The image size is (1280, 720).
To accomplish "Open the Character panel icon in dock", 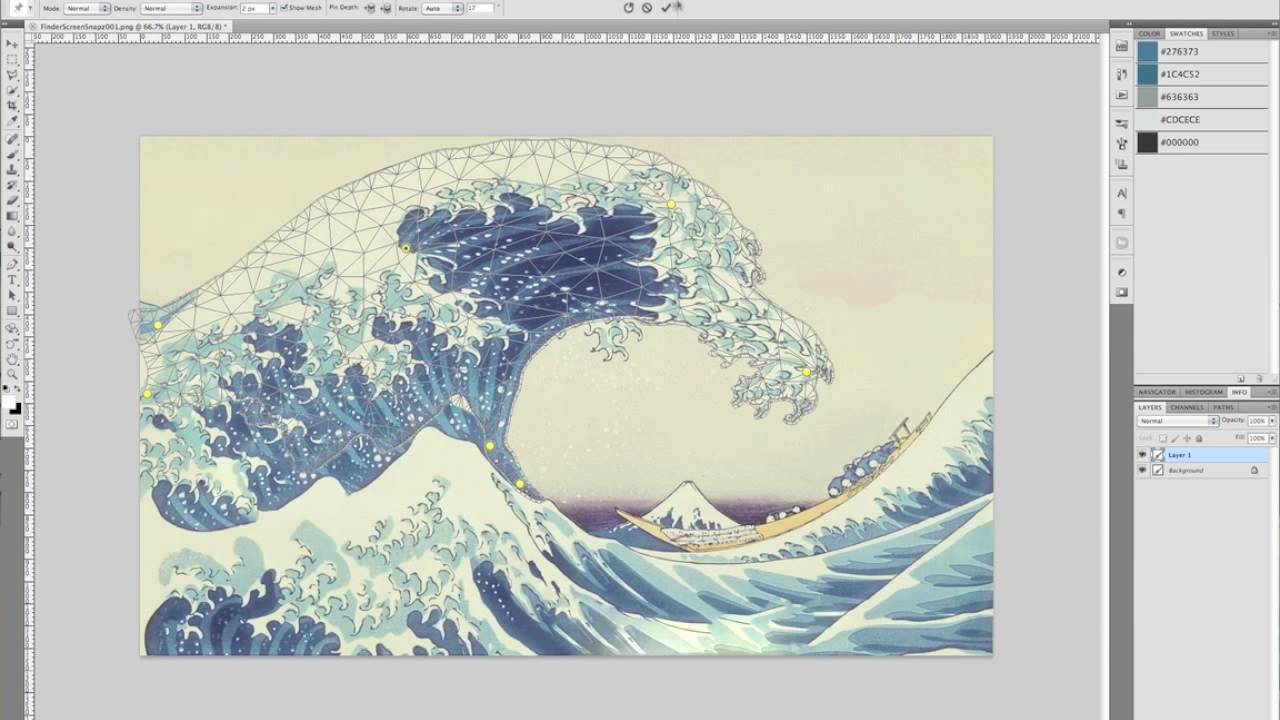I will click(1121, 193).
